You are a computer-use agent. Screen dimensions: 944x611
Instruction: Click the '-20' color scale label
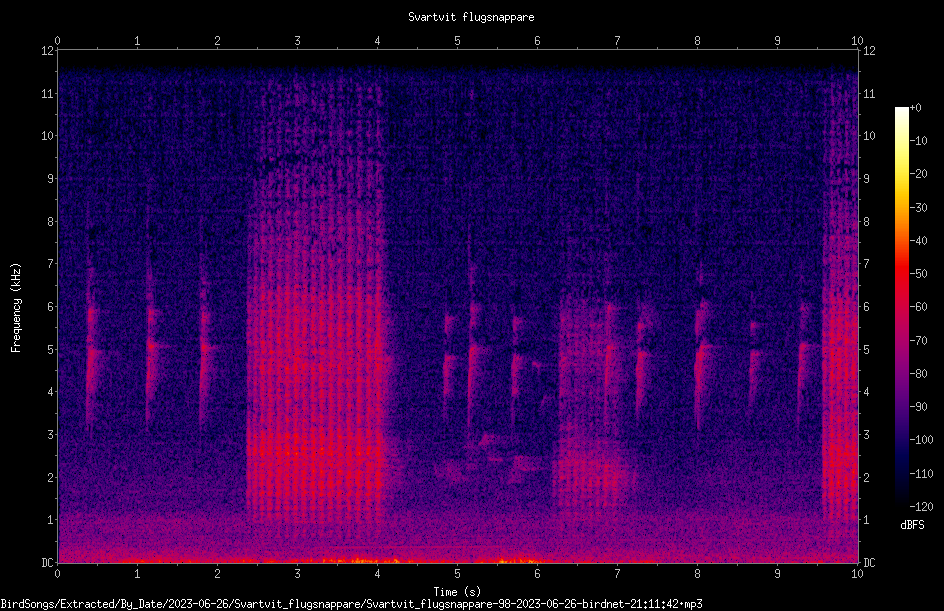(x=918, y=174)
